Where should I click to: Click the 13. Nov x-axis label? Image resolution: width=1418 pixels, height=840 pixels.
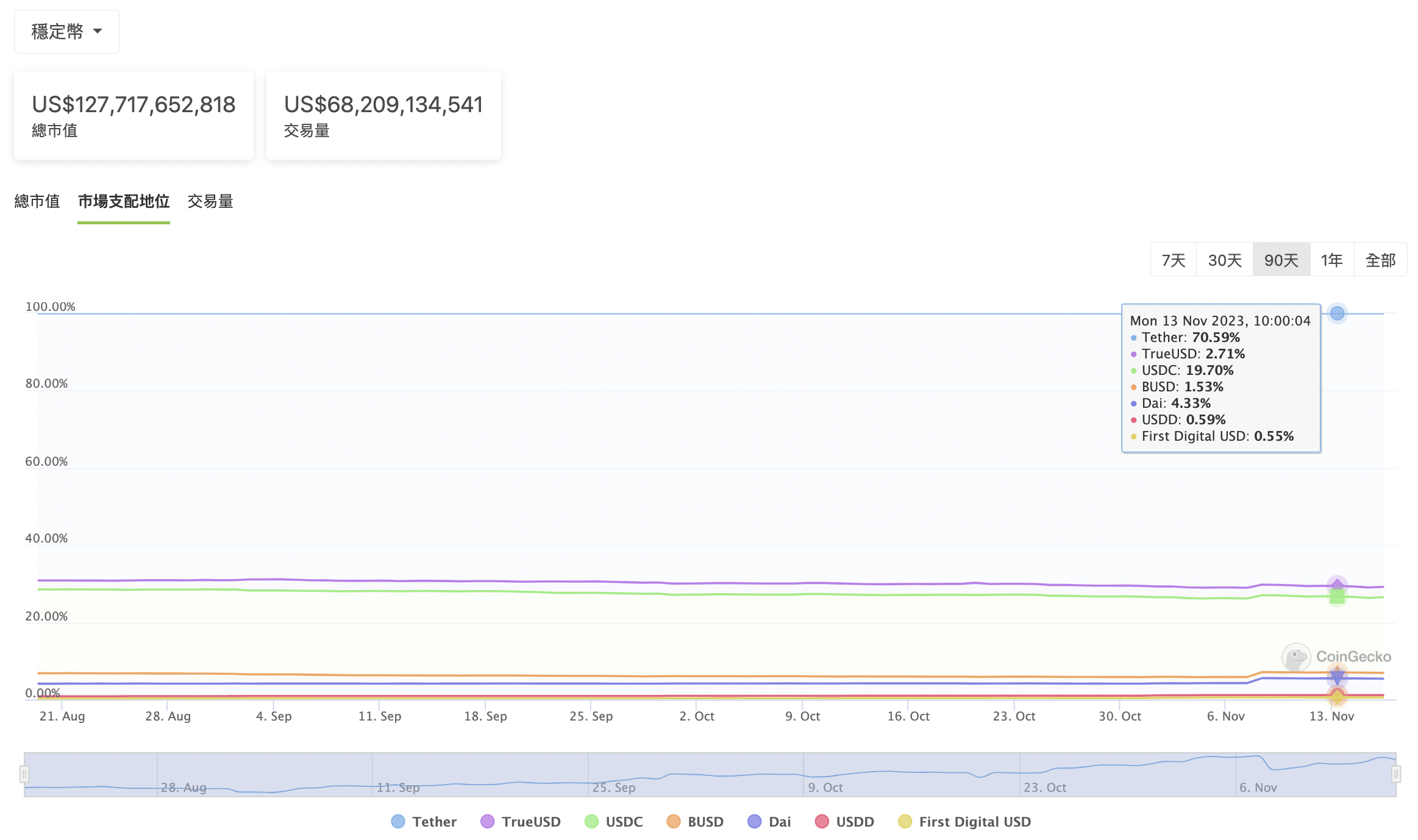[x=1331, y=716]
